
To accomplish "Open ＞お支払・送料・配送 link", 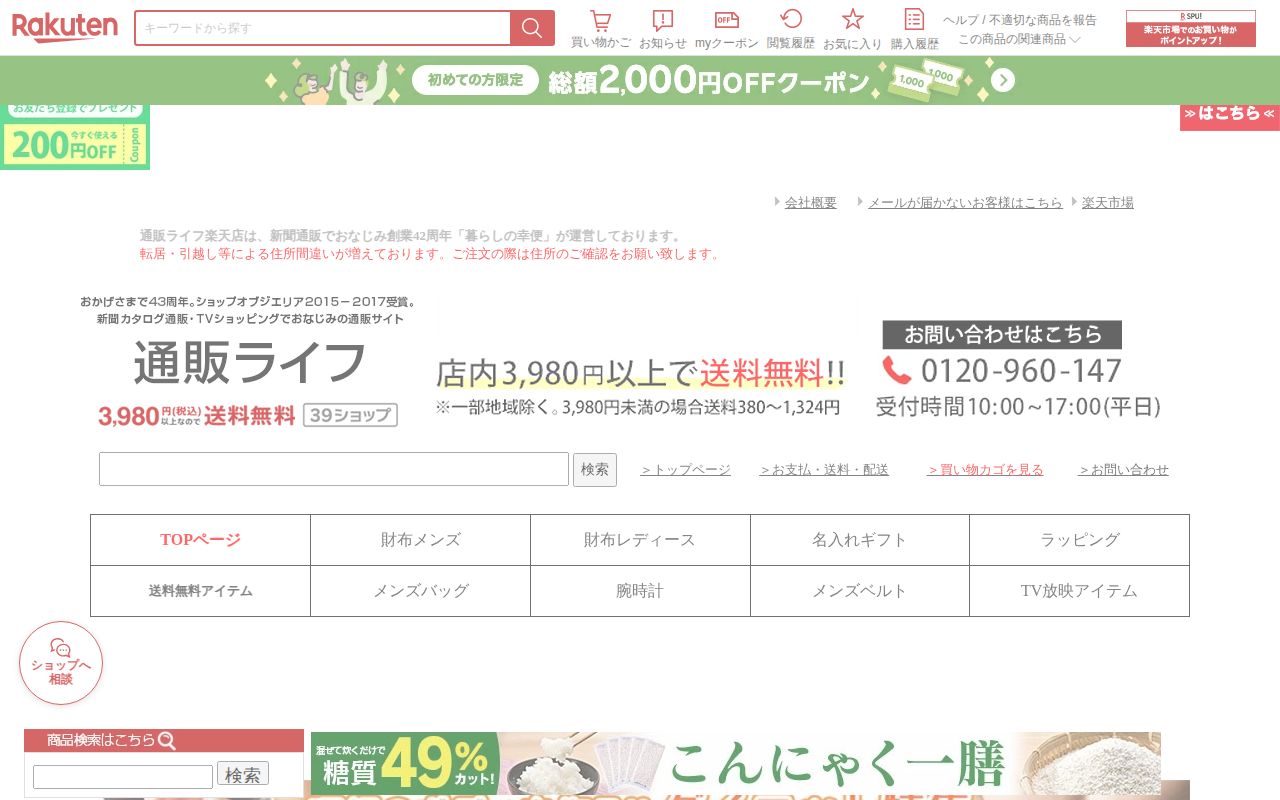I will click(824, 470).
